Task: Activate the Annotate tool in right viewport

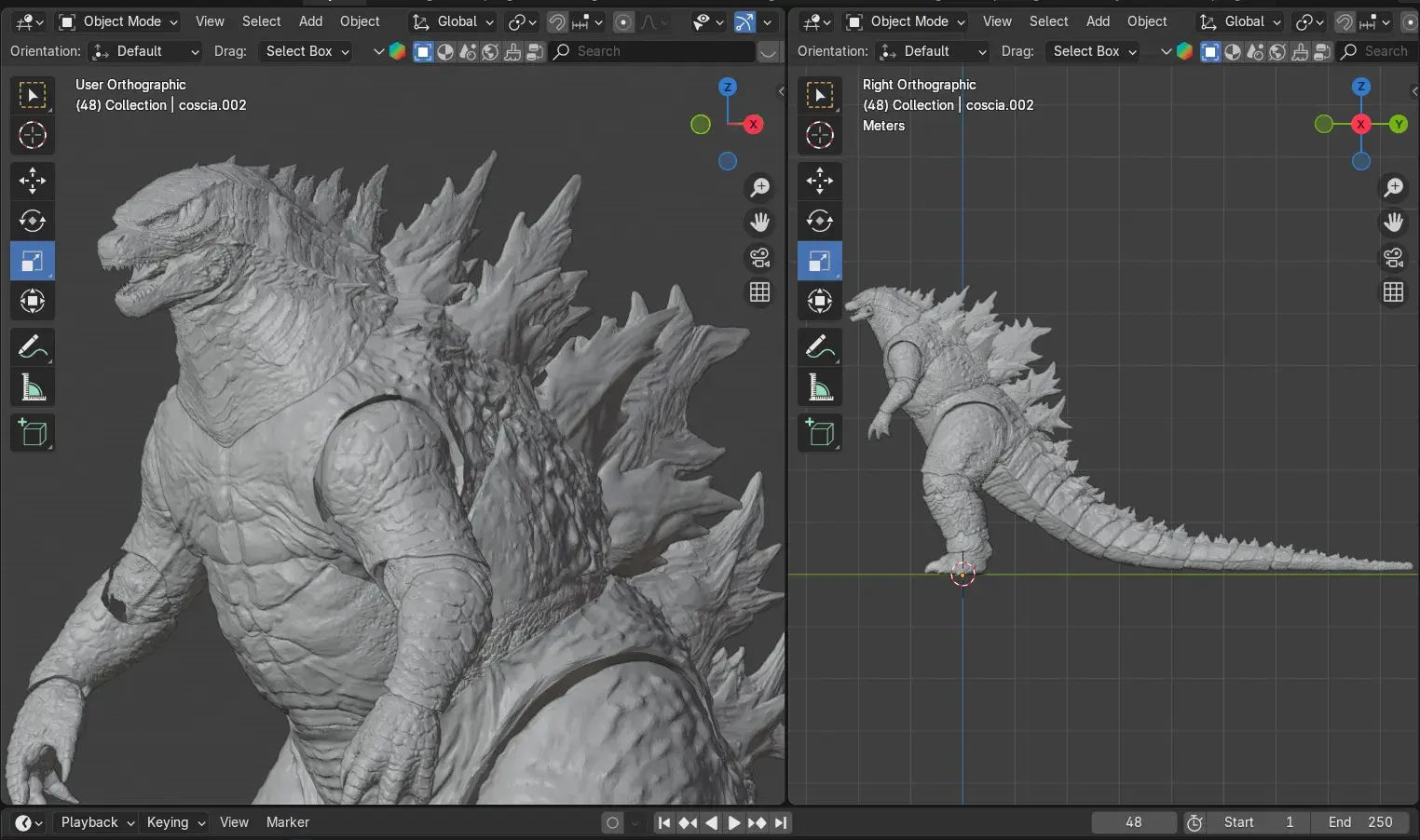Action: (820, 347)
